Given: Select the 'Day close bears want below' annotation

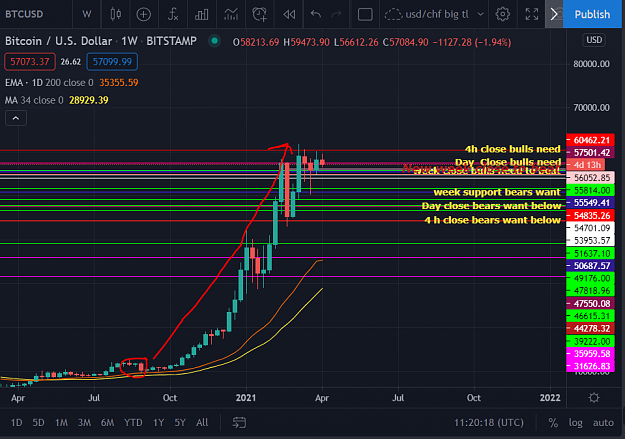Looking at the screenshot, I should coord(491,206).
